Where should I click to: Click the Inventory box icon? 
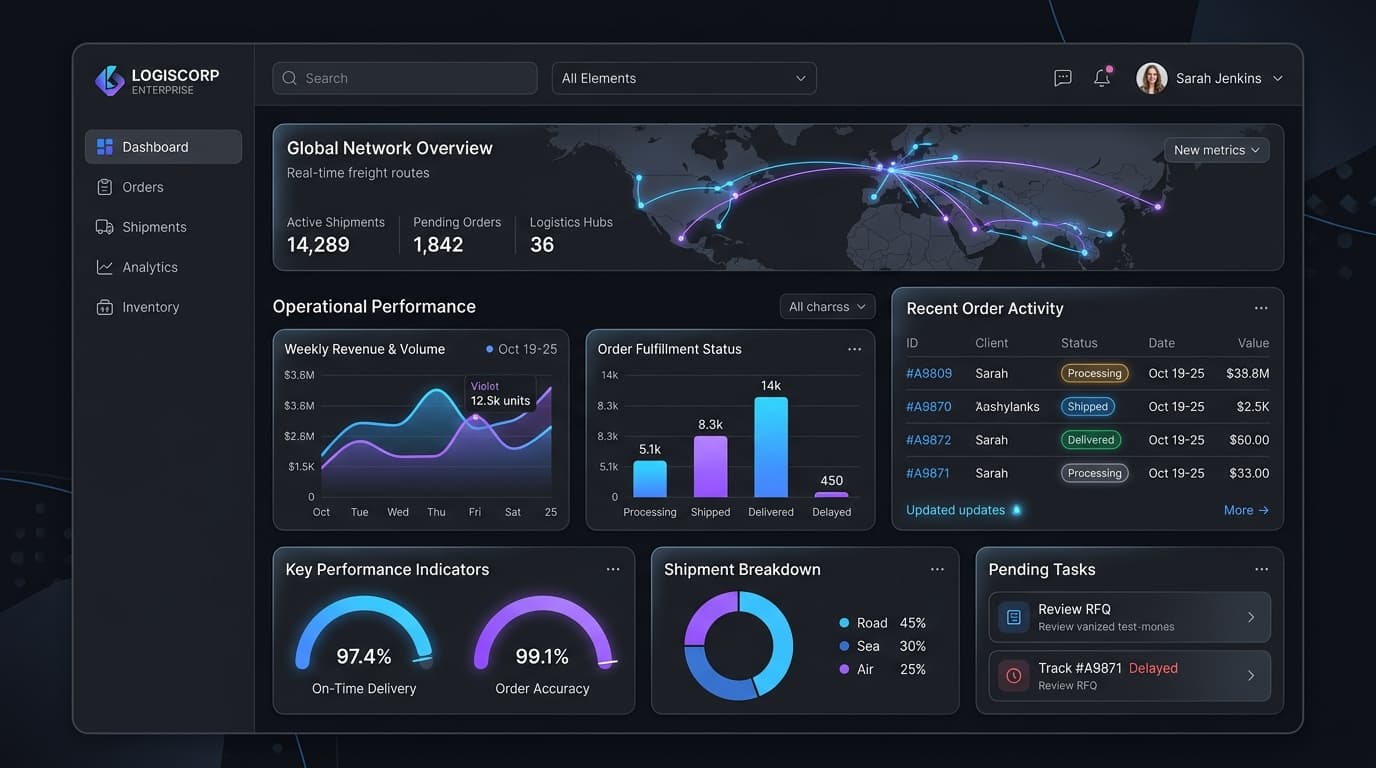(x=104, y=307)
